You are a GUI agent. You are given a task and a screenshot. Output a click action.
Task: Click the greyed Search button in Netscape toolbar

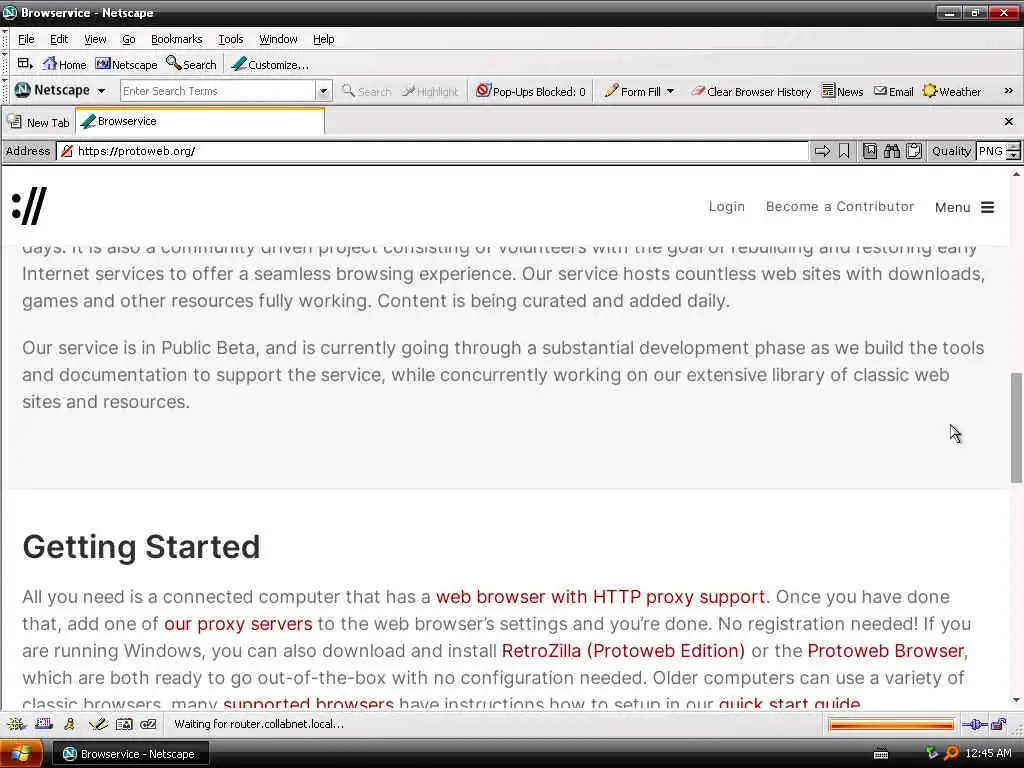point(366,91)
